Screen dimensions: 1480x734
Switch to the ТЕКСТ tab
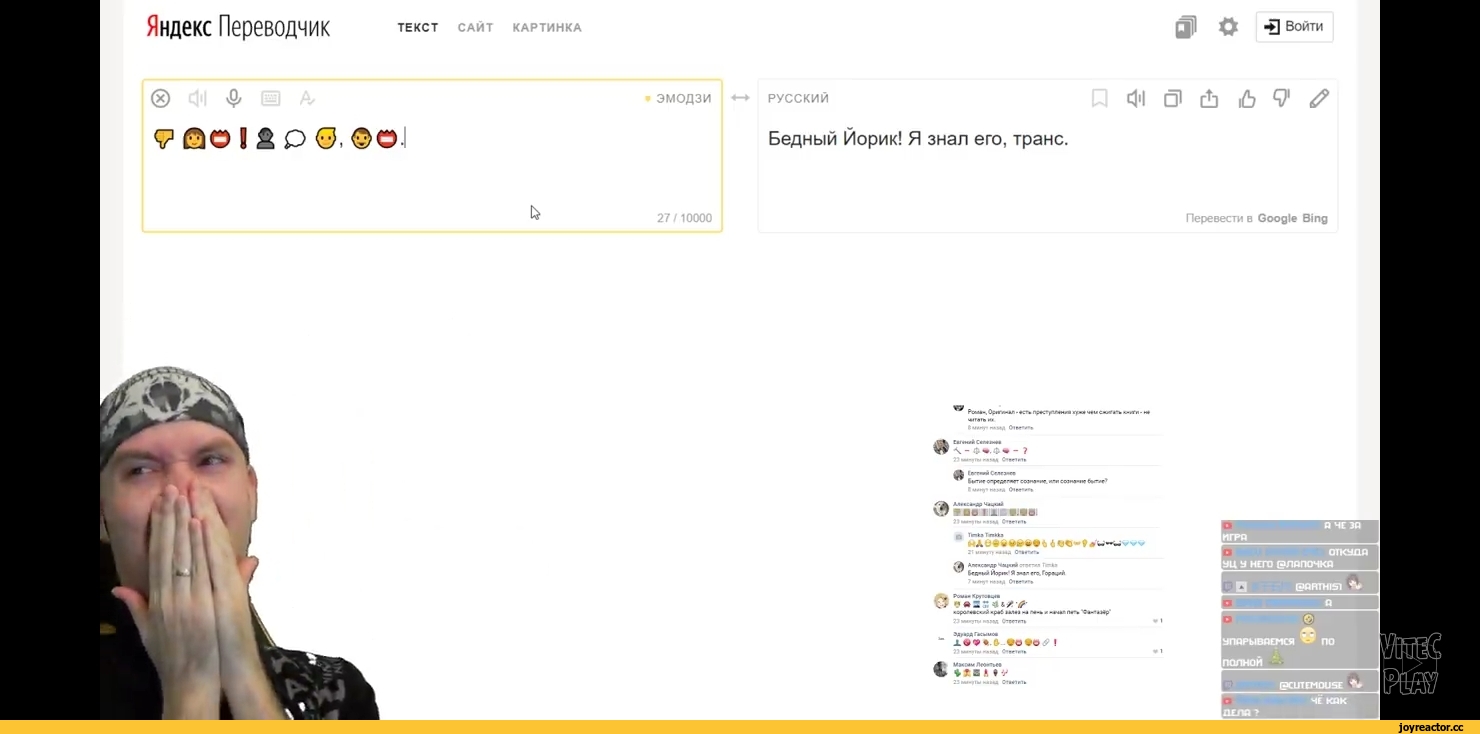click(418, 28)
